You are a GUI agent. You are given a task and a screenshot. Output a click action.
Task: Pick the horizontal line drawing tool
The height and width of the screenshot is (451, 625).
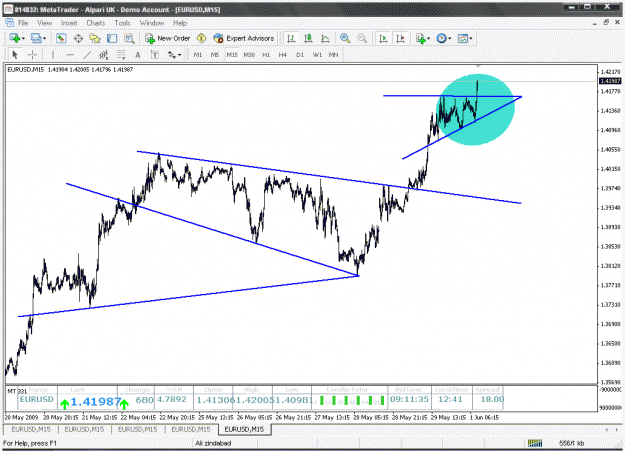click(x=70, y=55)
